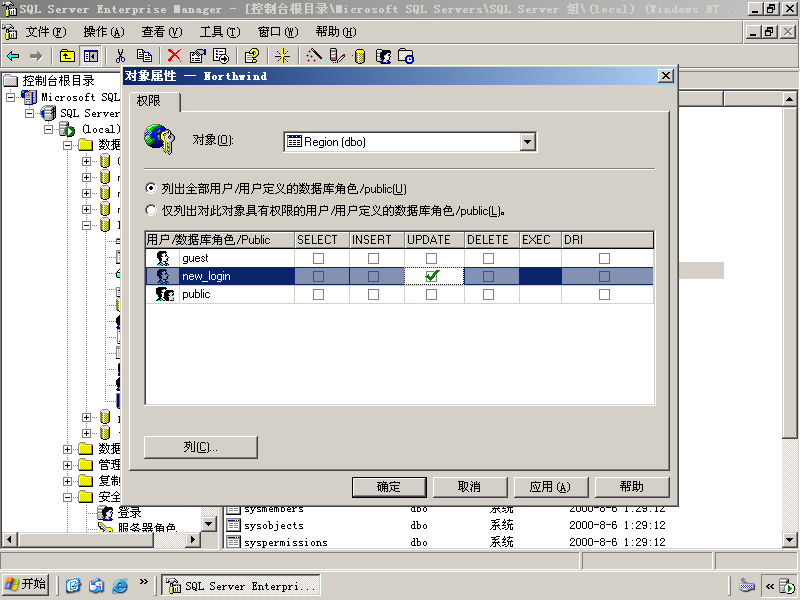Run the wizard wand icon
The height and width of the screenshot is (600, 800).
[314, 56]
